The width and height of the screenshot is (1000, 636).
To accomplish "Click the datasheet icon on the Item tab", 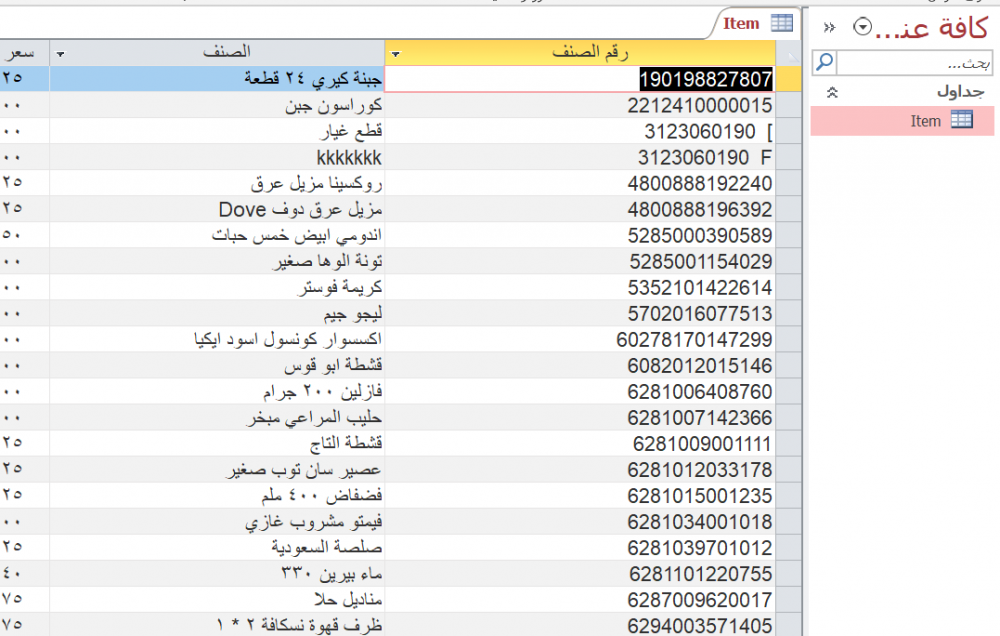I will point(782,24).
